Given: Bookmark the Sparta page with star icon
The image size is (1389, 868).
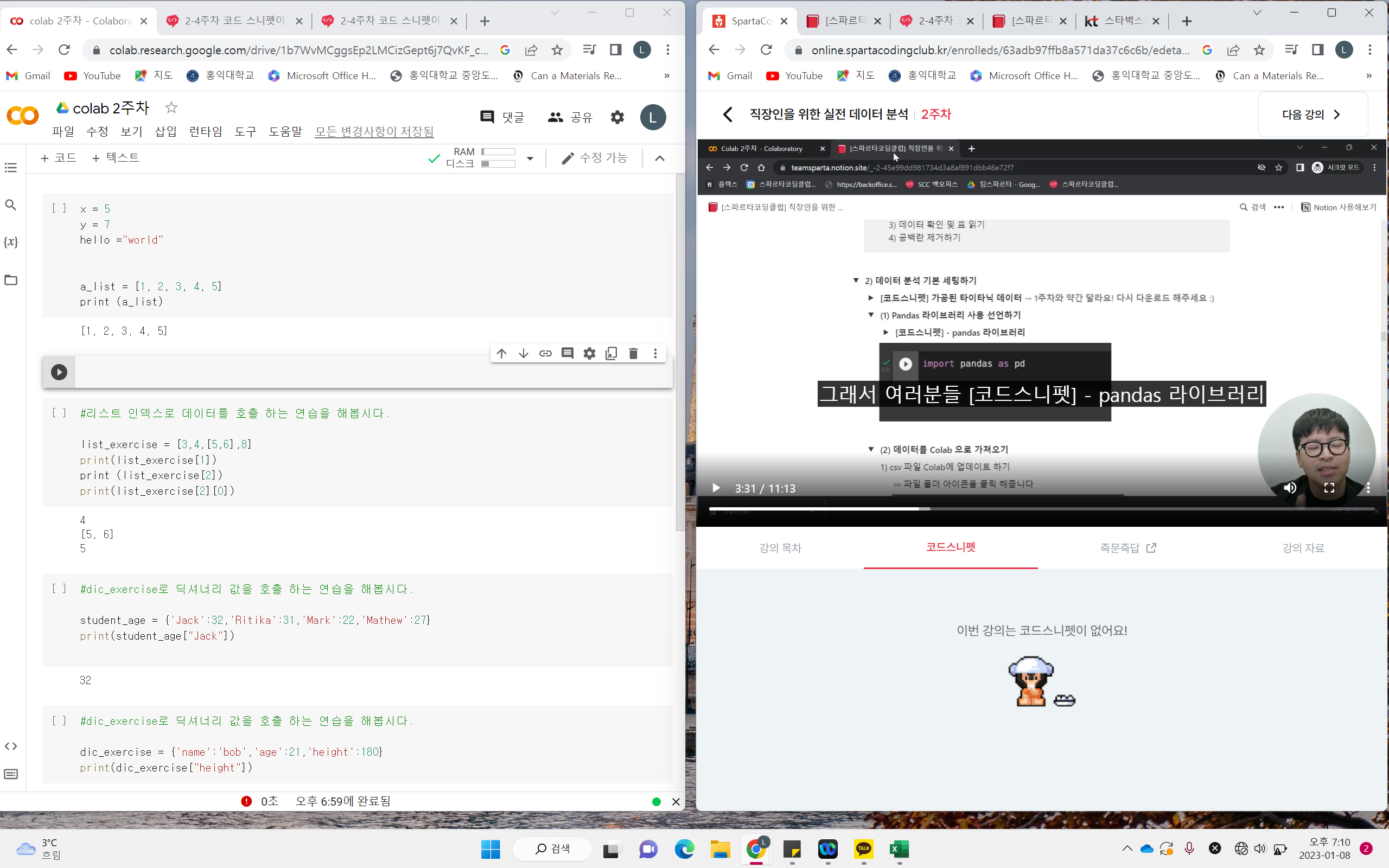Looking at the screenshot, I should (x=1259, y=50).
